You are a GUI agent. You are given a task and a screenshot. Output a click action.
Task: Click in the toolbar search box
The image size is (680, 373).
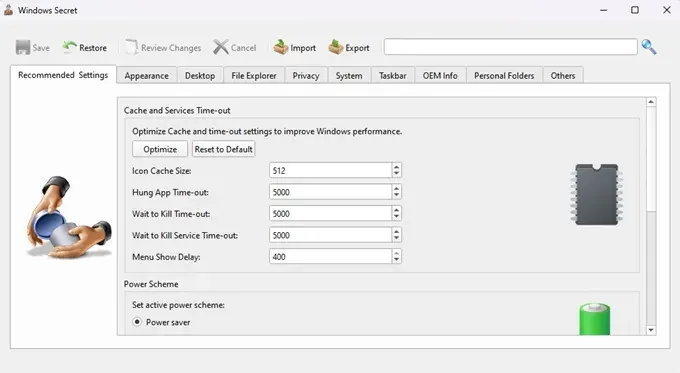(510, 47)
